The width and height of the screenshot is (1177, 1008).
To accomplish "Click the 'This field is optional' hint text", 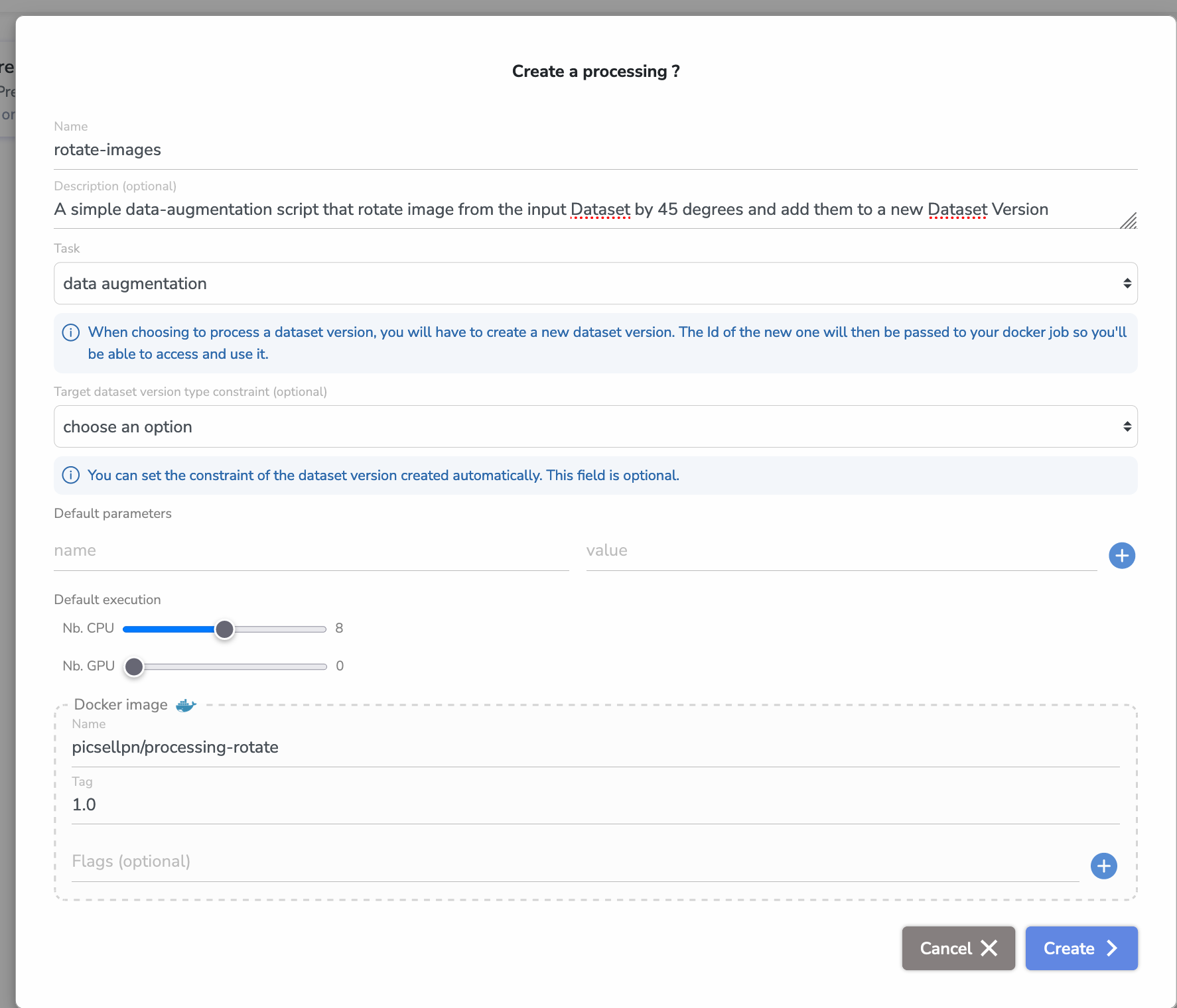I will coord(612,475).
